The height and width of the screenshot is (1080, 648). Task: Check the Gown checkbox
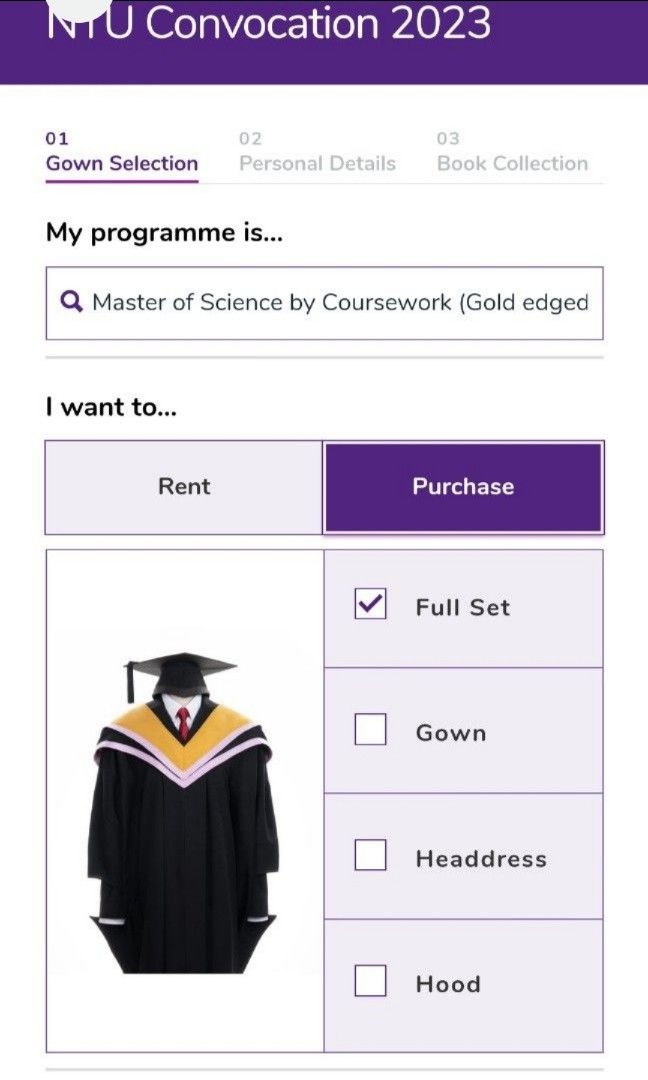[370, 732]
